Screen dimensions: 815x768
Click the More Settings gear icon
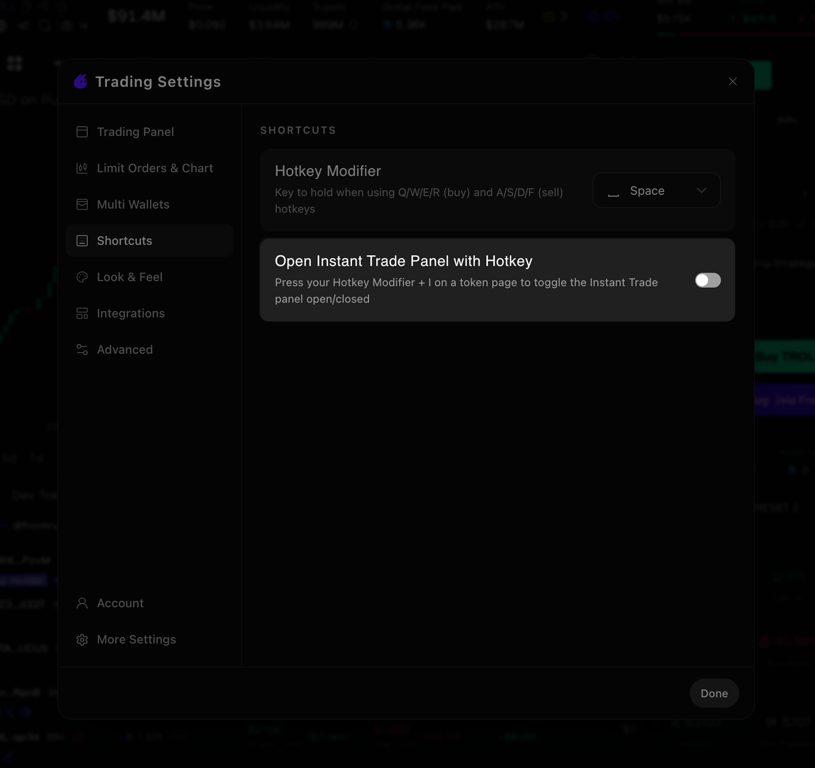[82, 640]
